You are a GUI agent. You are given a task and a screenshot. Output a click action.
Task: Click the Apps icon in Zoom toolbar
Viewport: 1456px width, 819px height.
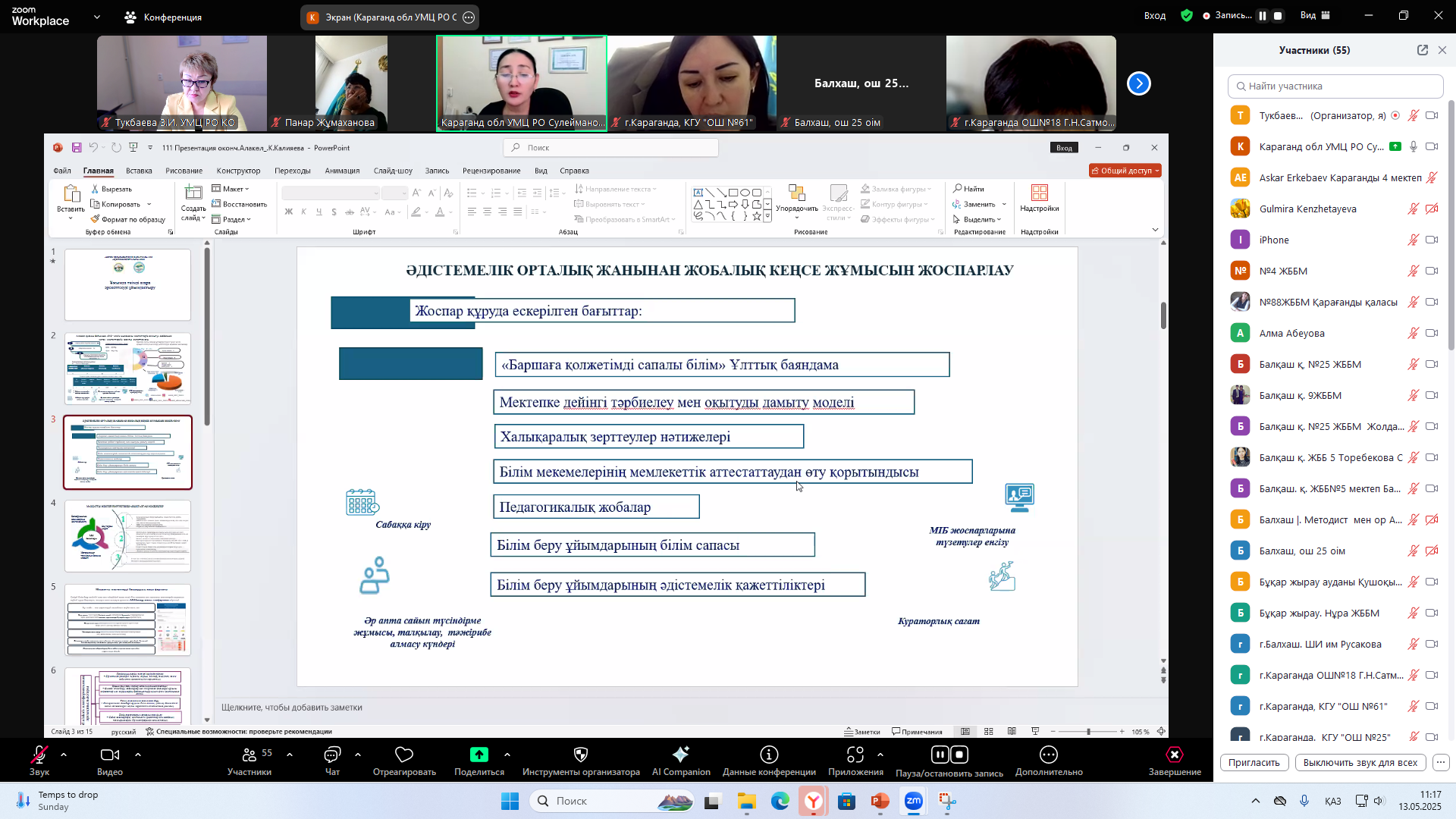pos(855,755)
